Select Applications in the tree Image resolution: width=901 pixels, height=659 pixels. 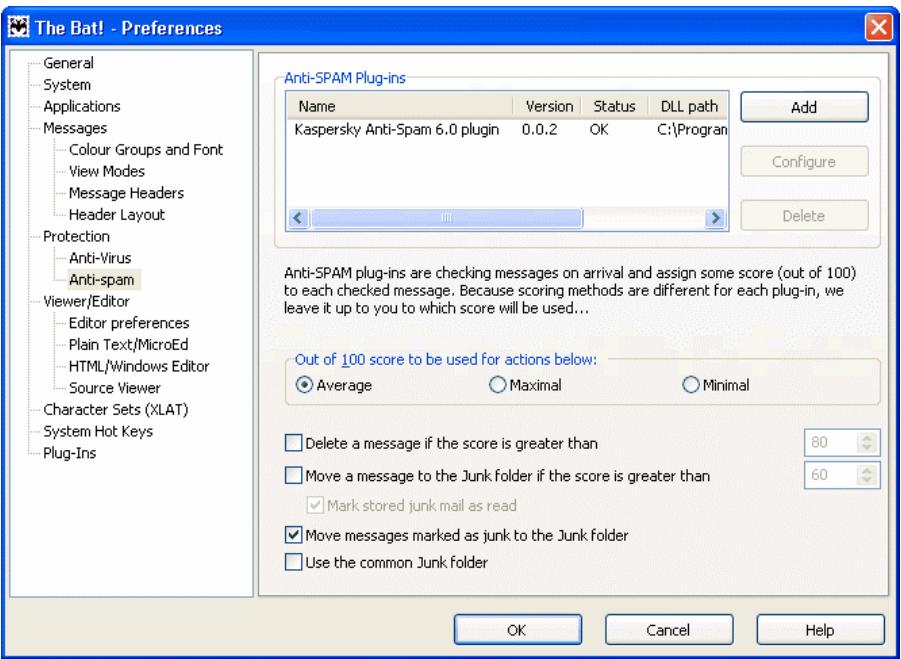[x=82, y=106]
